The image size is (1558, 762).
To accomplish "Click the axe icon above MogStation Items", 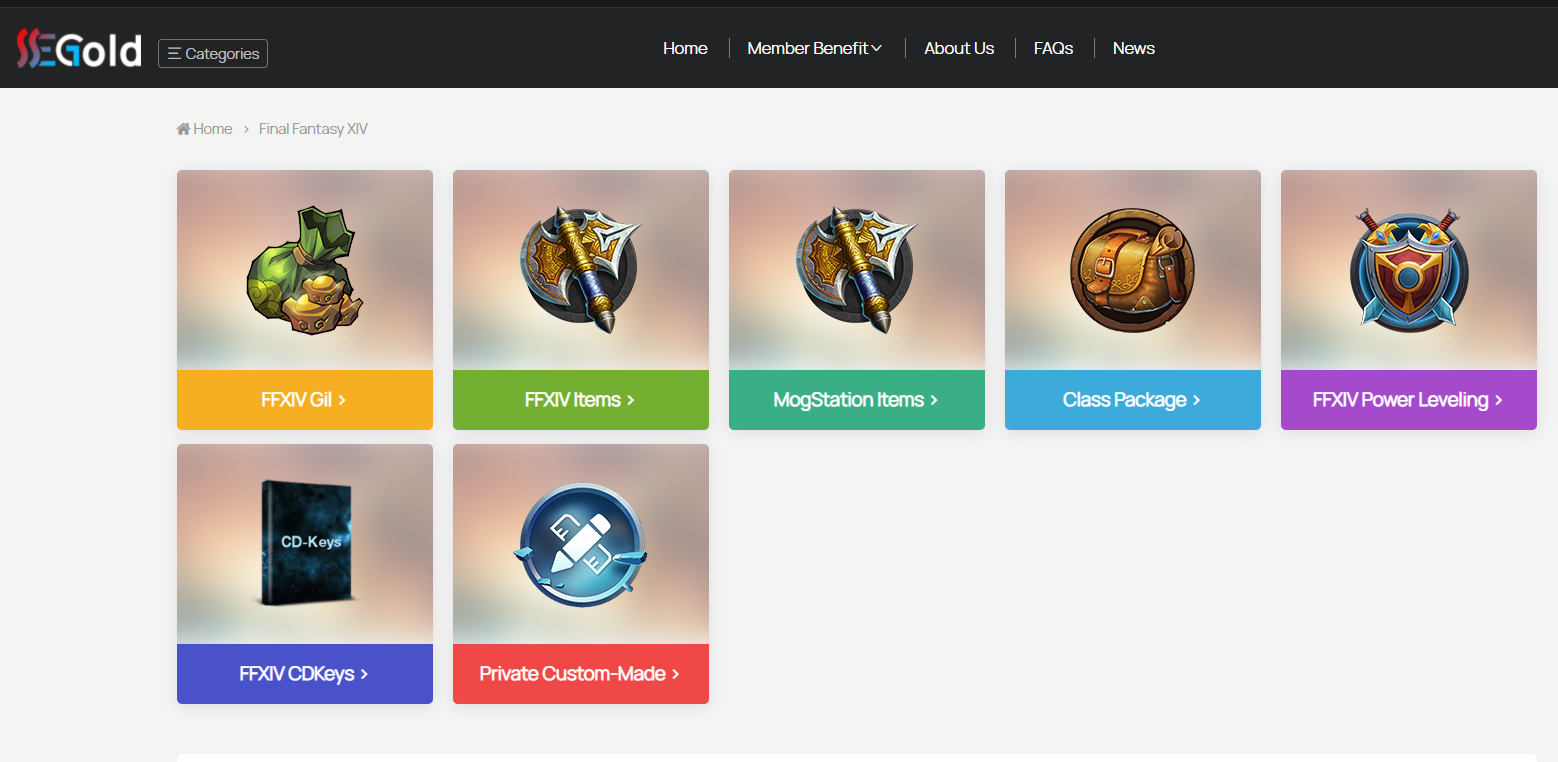I will pyautogui.click(x=856, y=269).
